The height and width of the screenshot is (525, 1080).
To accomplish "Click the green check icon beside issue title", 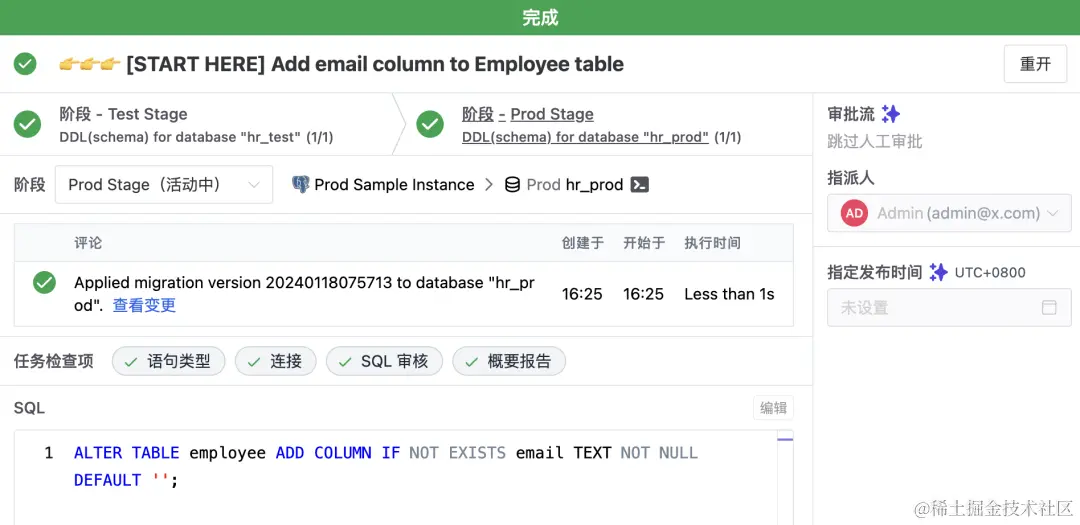I will pyautogui.click(x=25, y=64).
